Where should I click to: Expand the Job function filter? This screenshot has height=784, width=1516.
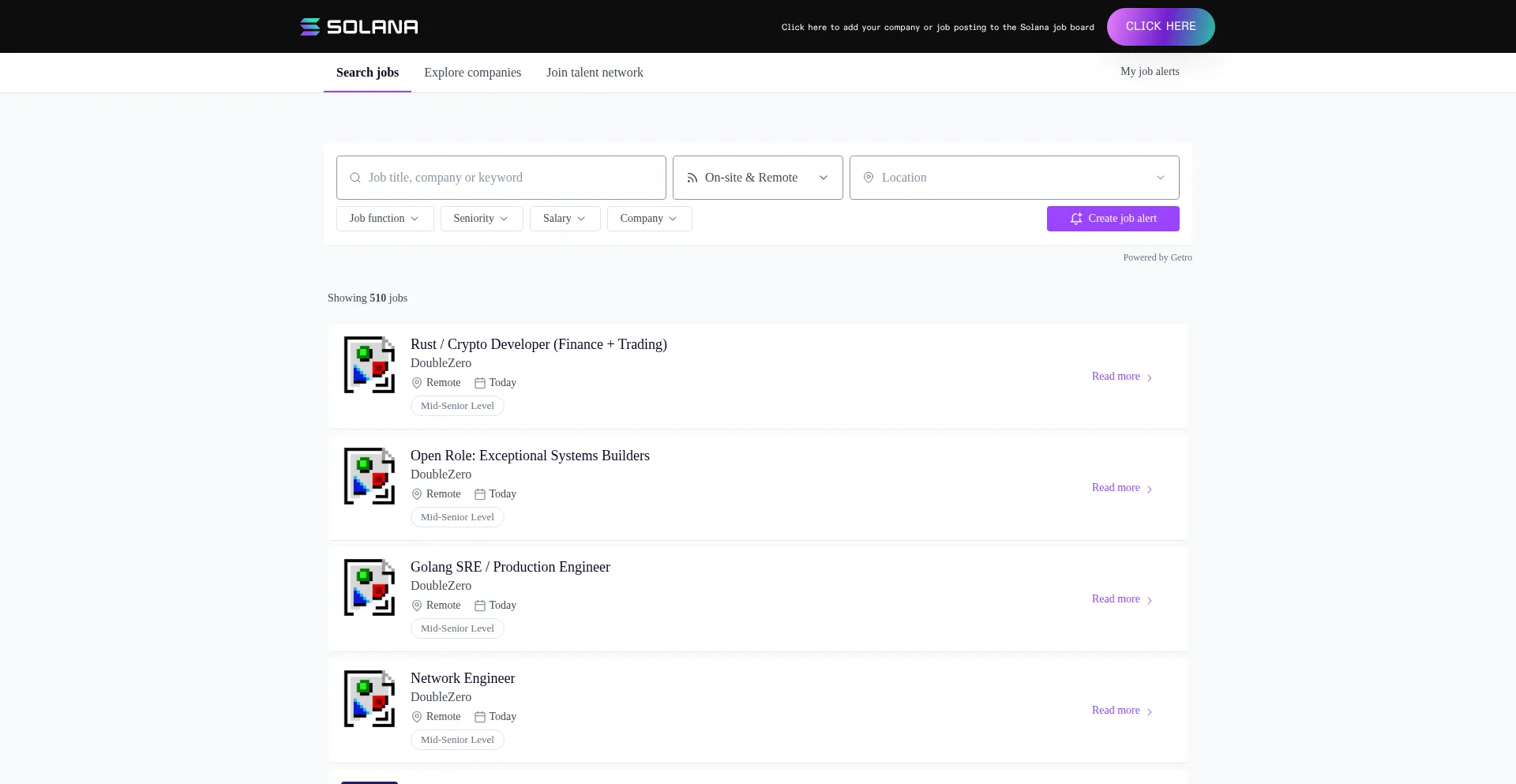385,219
